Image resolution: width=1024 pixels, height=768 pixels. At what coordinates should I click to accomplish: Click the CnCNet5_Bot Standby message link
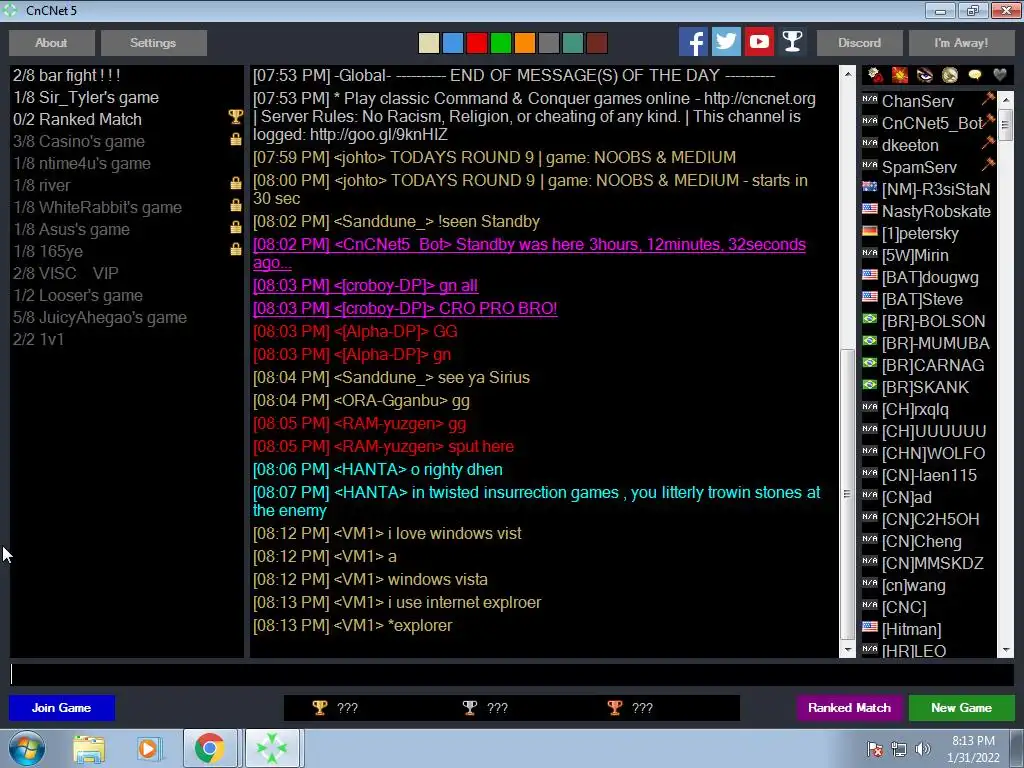(x=530, y=253)
